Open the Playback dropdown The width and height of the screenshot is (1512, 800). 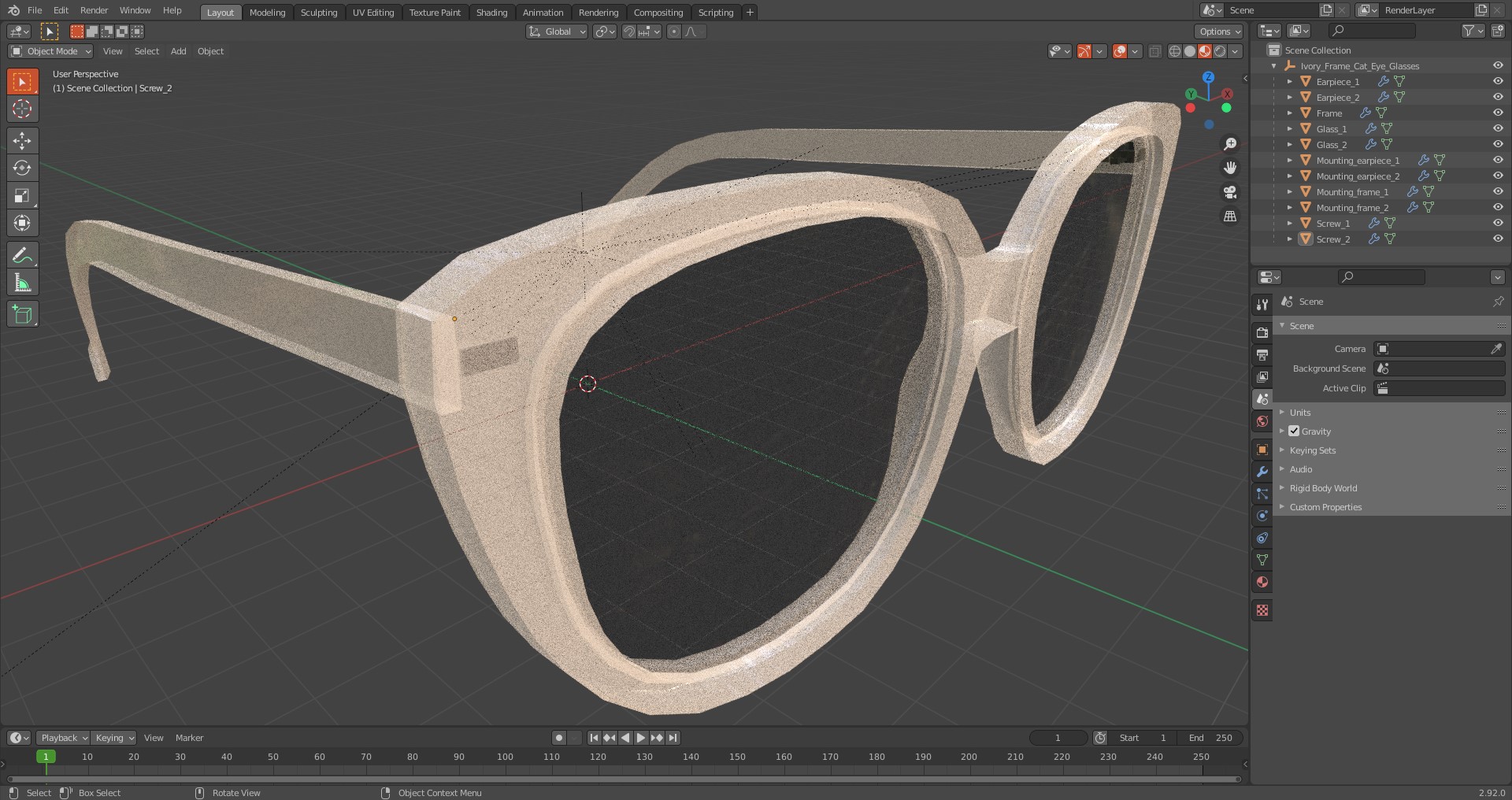(x=63, y=738)
